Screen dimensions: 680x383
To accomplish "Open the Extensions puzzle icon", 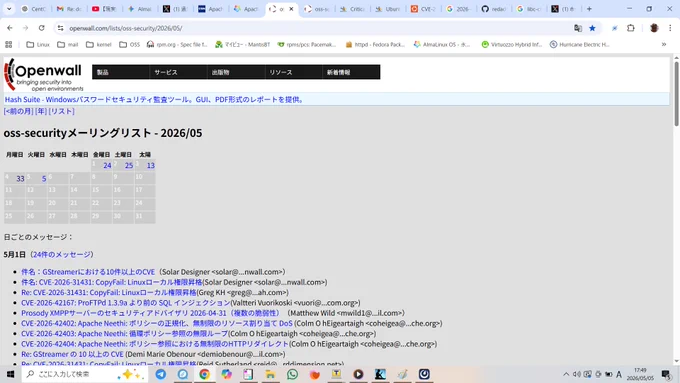I will tap(631, 28).
